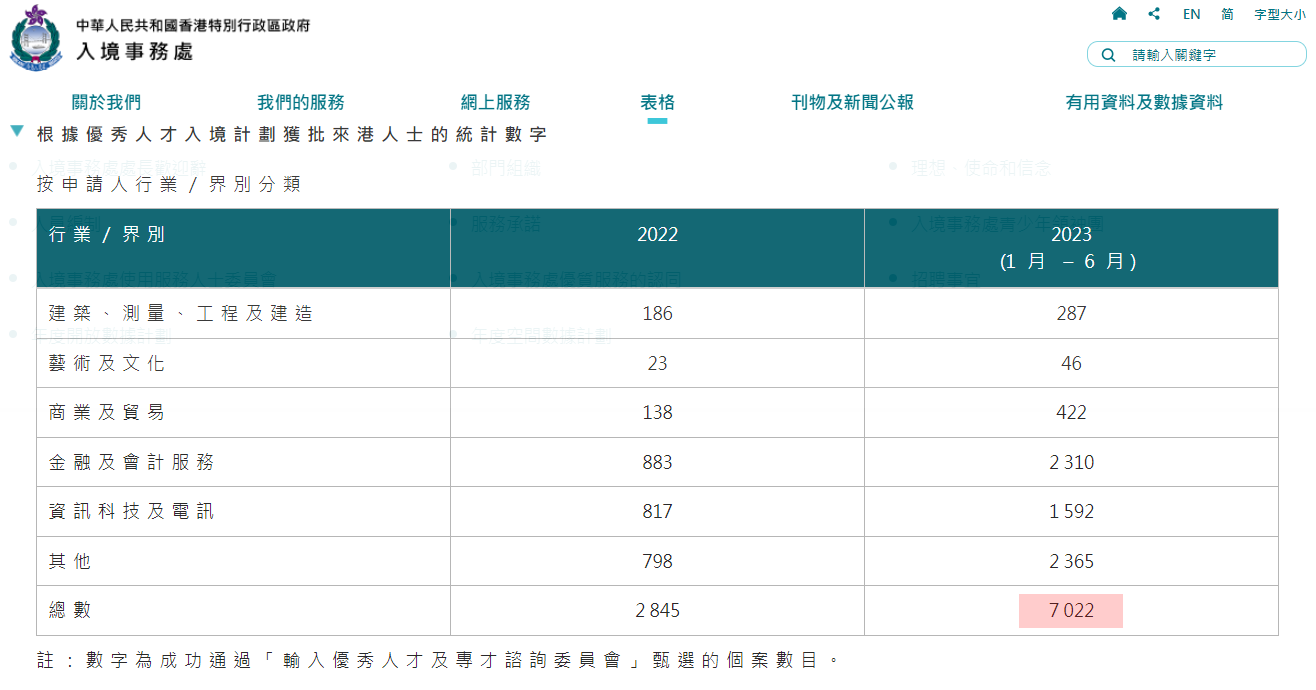This screenshot has width=1316, height=690.
Task: Open the 有用資料及數據資料 menu
Action: pos(1144,102)
